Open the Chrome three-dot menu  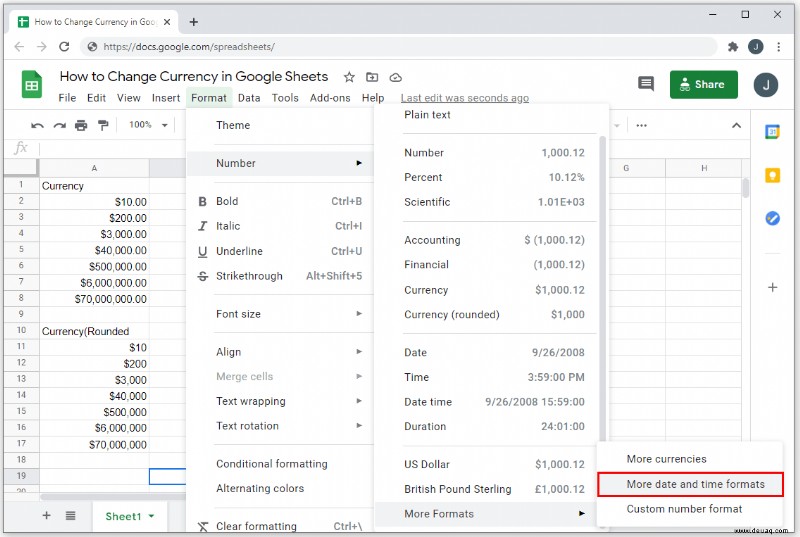click(779, 47)
